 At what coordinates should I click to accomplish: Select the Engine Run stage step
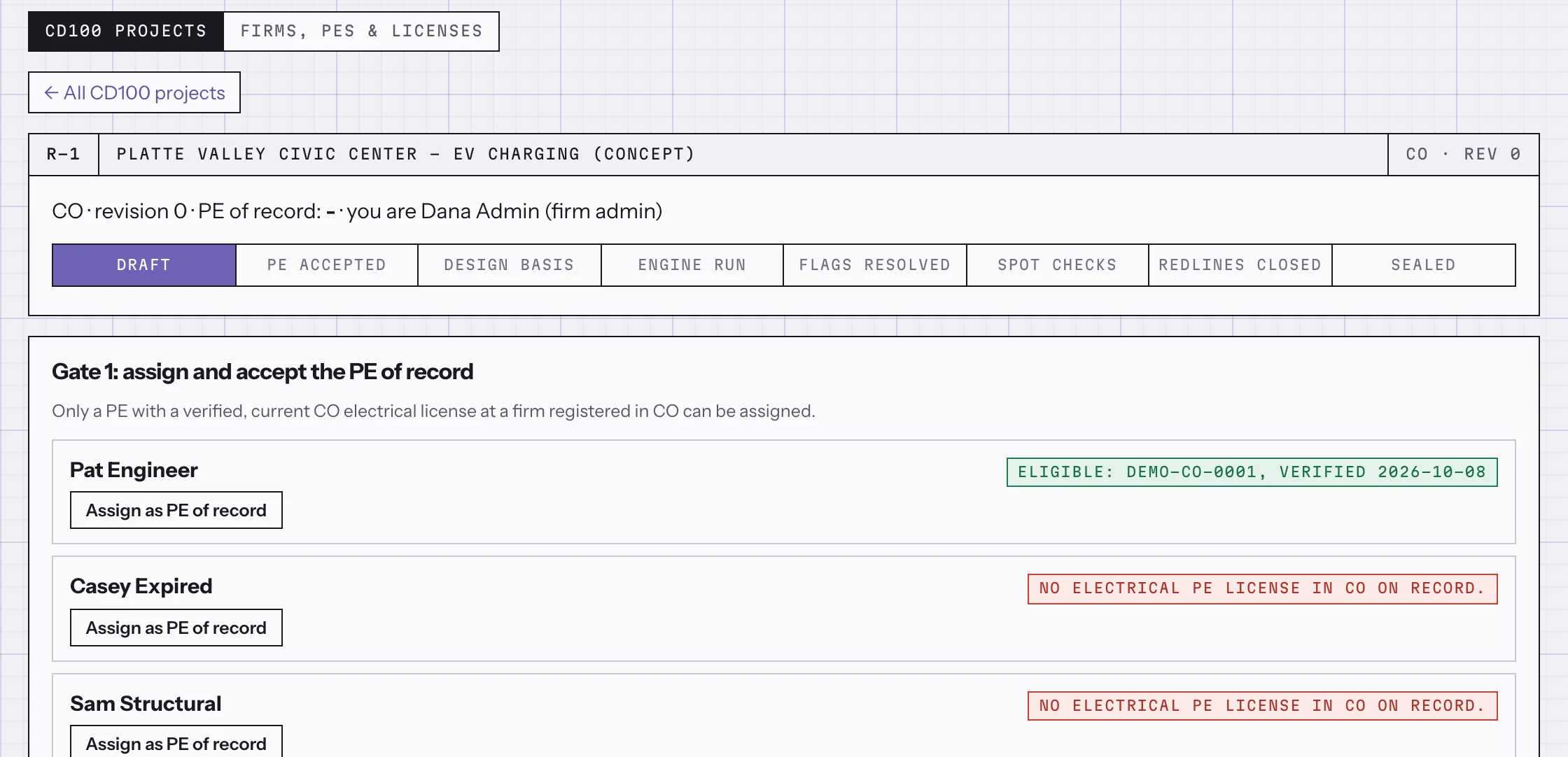[x=692, y=265]
